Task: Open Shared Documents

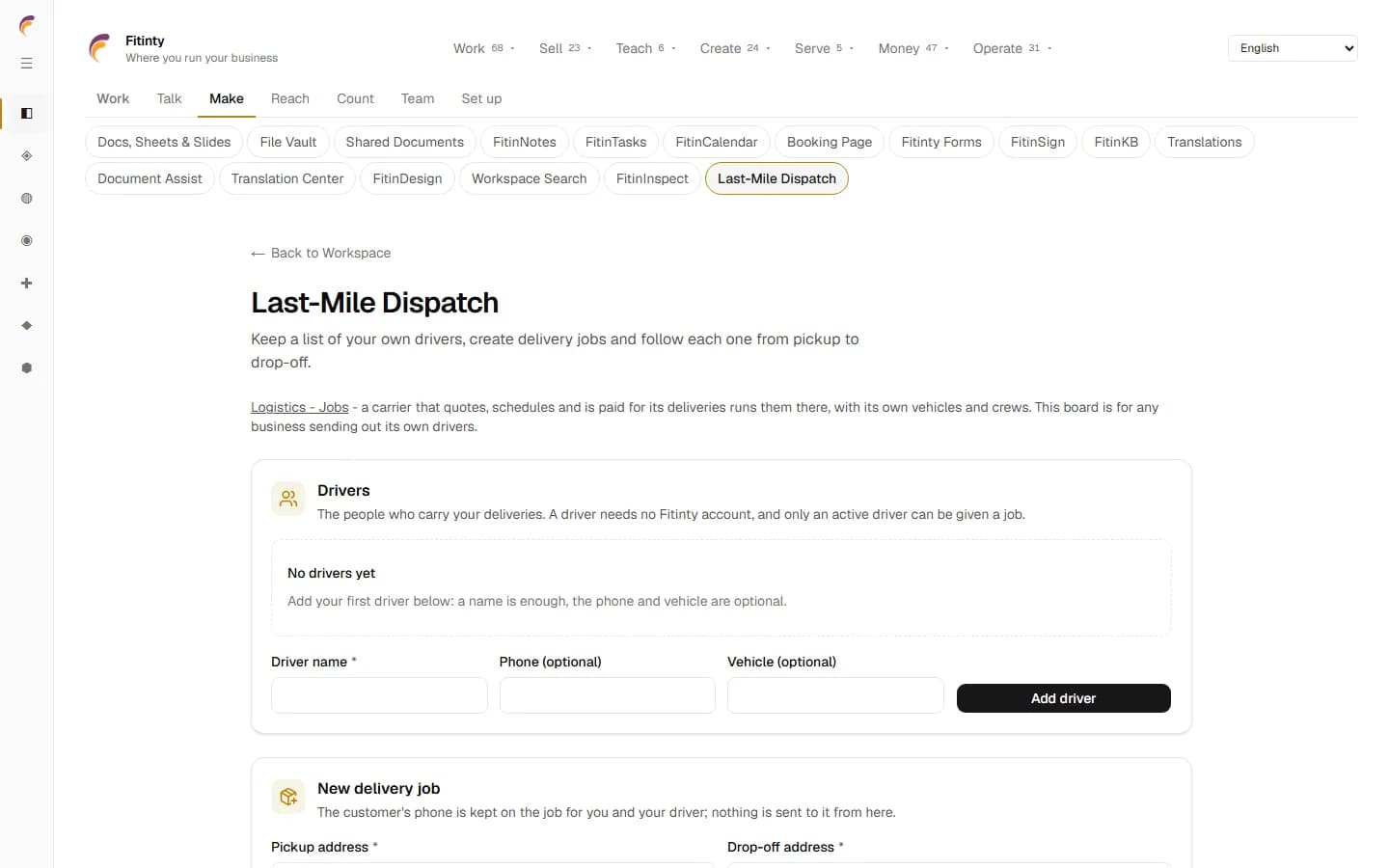Action: pos(405,142)
